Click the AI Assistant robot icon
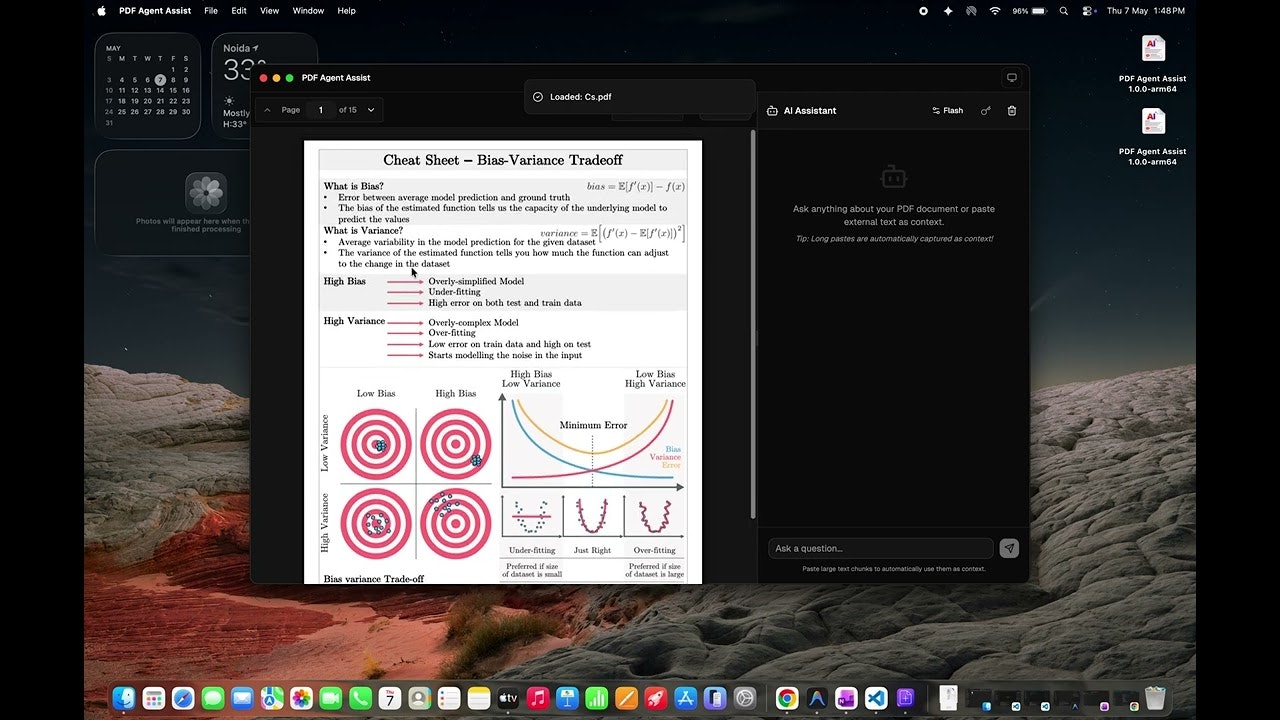 click(x=772, y=111)
